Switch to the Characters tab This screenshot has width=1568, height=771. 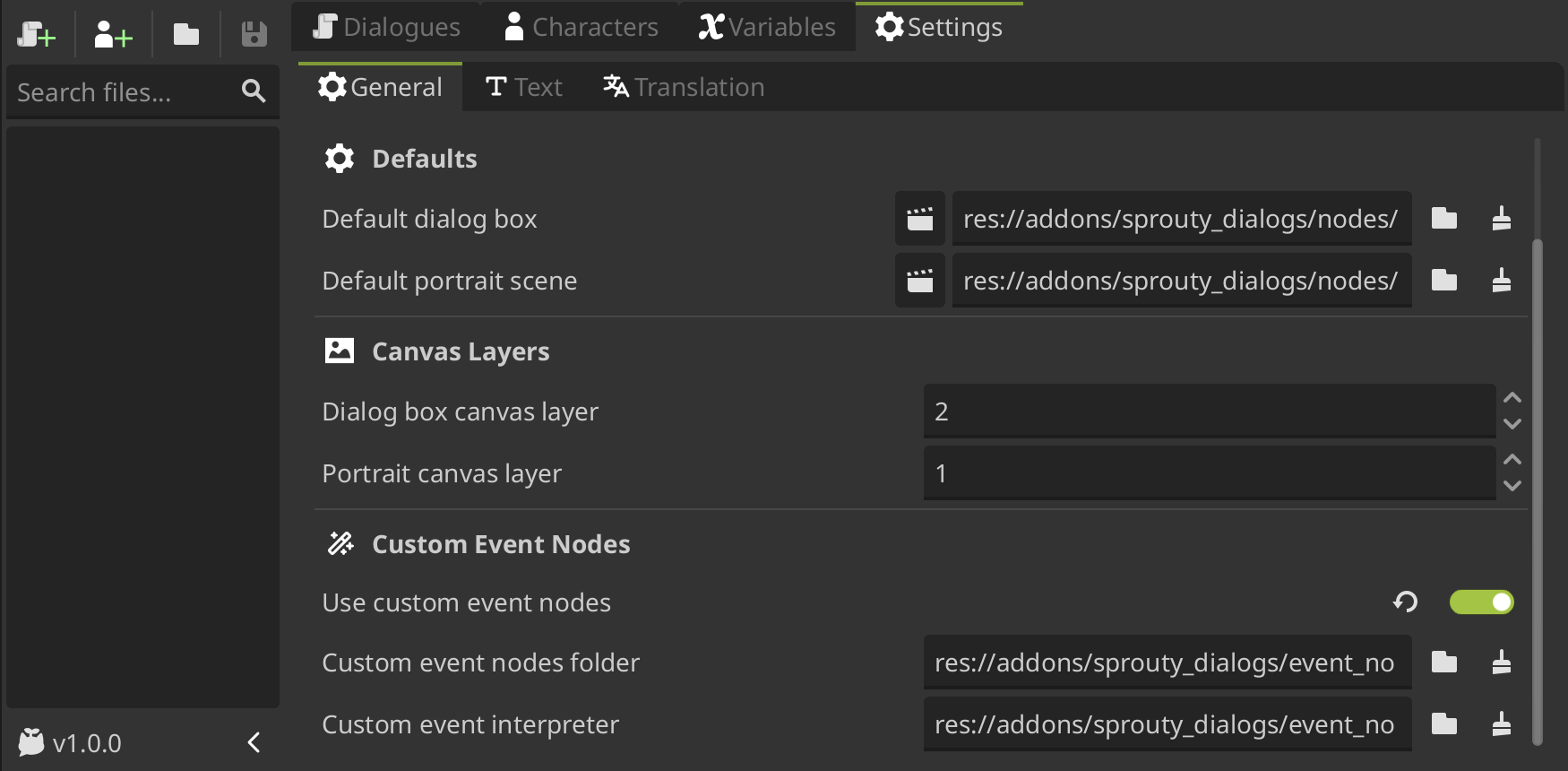coord(581,27)
